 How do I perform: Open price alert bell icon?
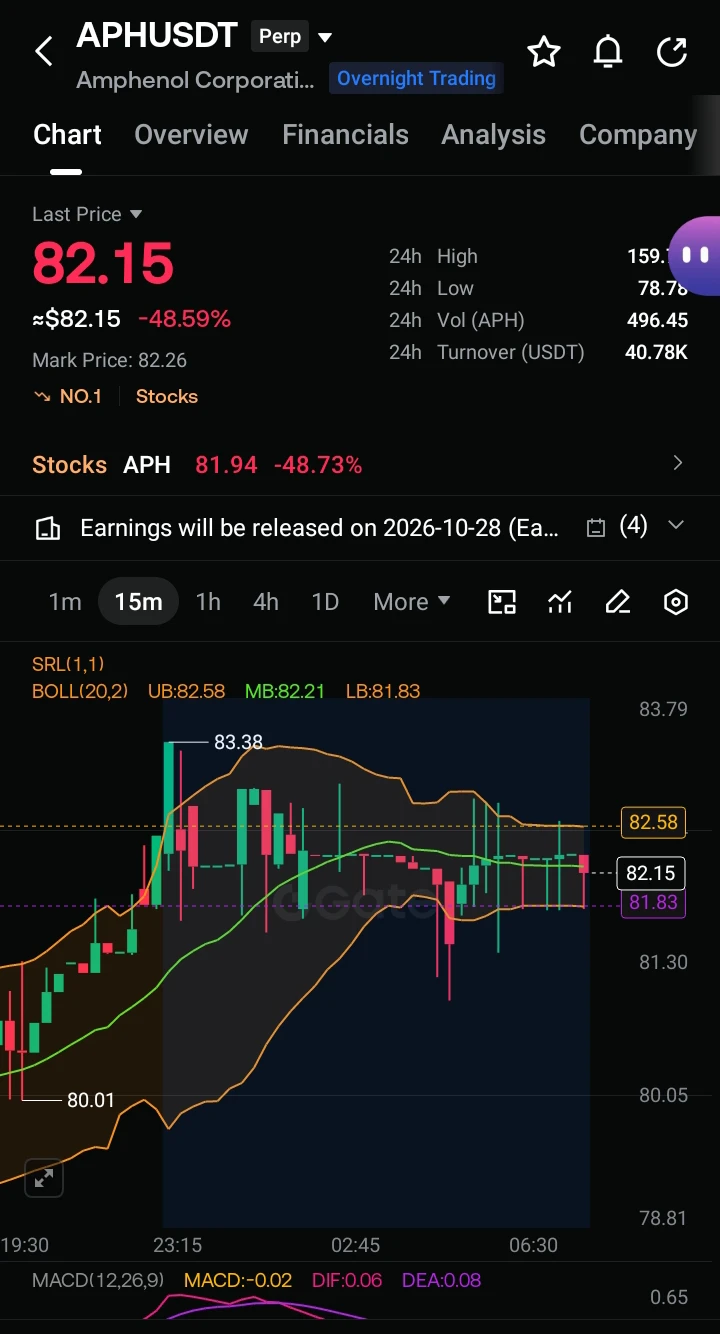click(608, 51)
